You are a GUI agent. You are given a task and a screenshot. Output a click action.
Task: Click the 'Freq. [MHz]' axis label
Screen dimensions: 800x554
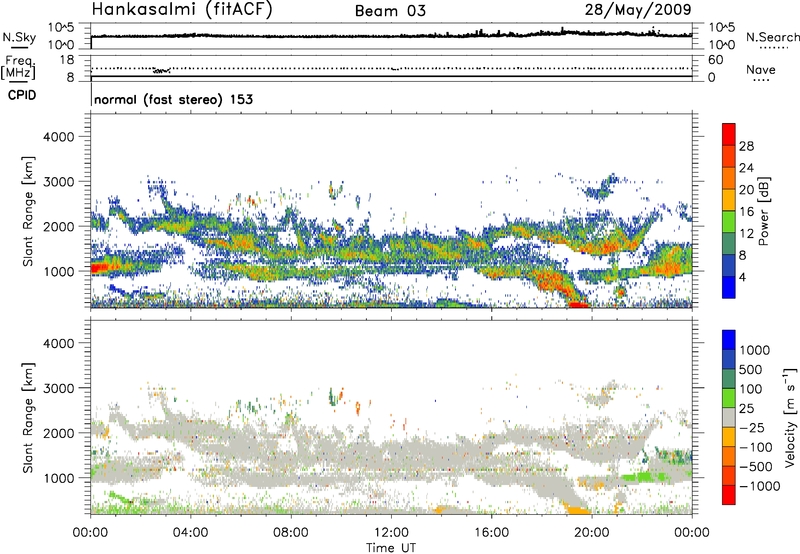click(20, 67)
